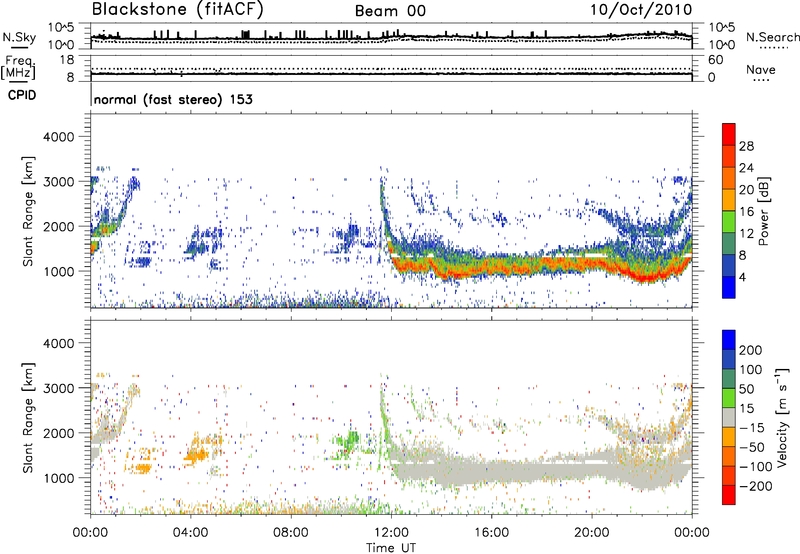Click the grey segment of velocity colorbar
The width and height of the screenshot is (800, 554).
729,417
